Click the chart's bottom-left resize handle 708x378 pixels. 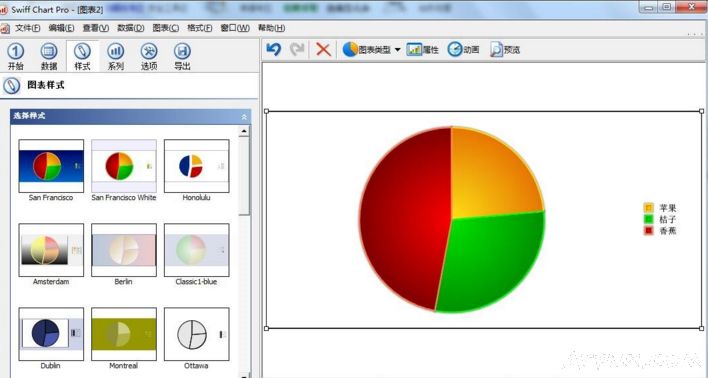click(x=266, y=328)
